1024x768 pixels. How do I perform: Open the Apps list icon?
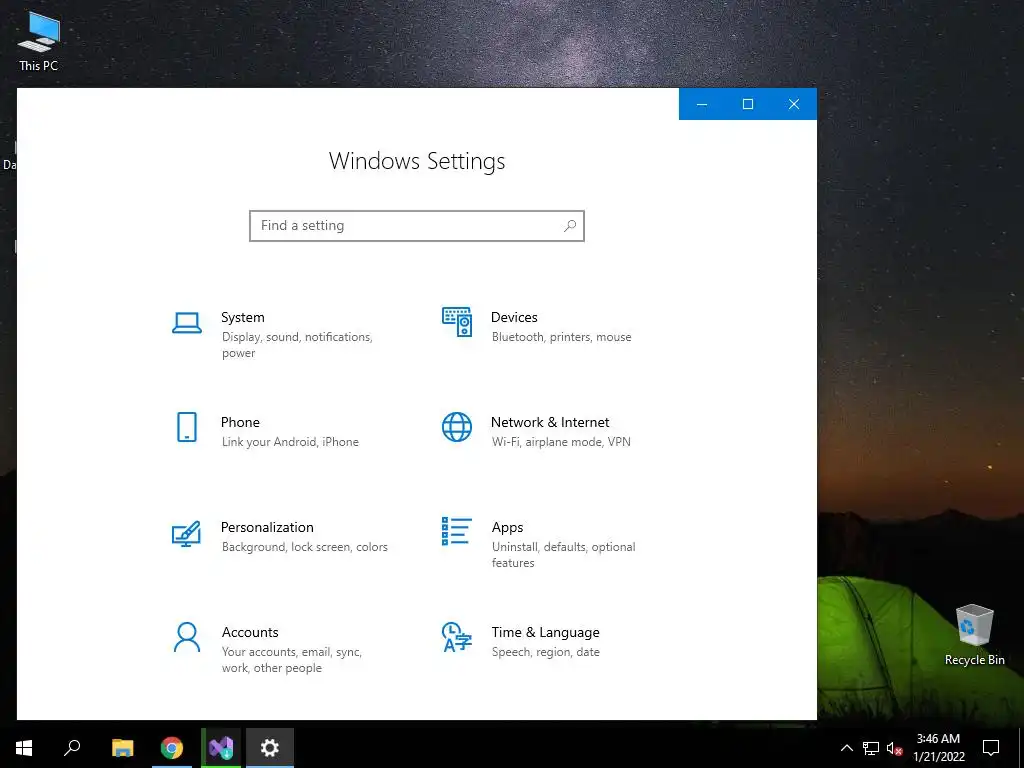point(456,531)
